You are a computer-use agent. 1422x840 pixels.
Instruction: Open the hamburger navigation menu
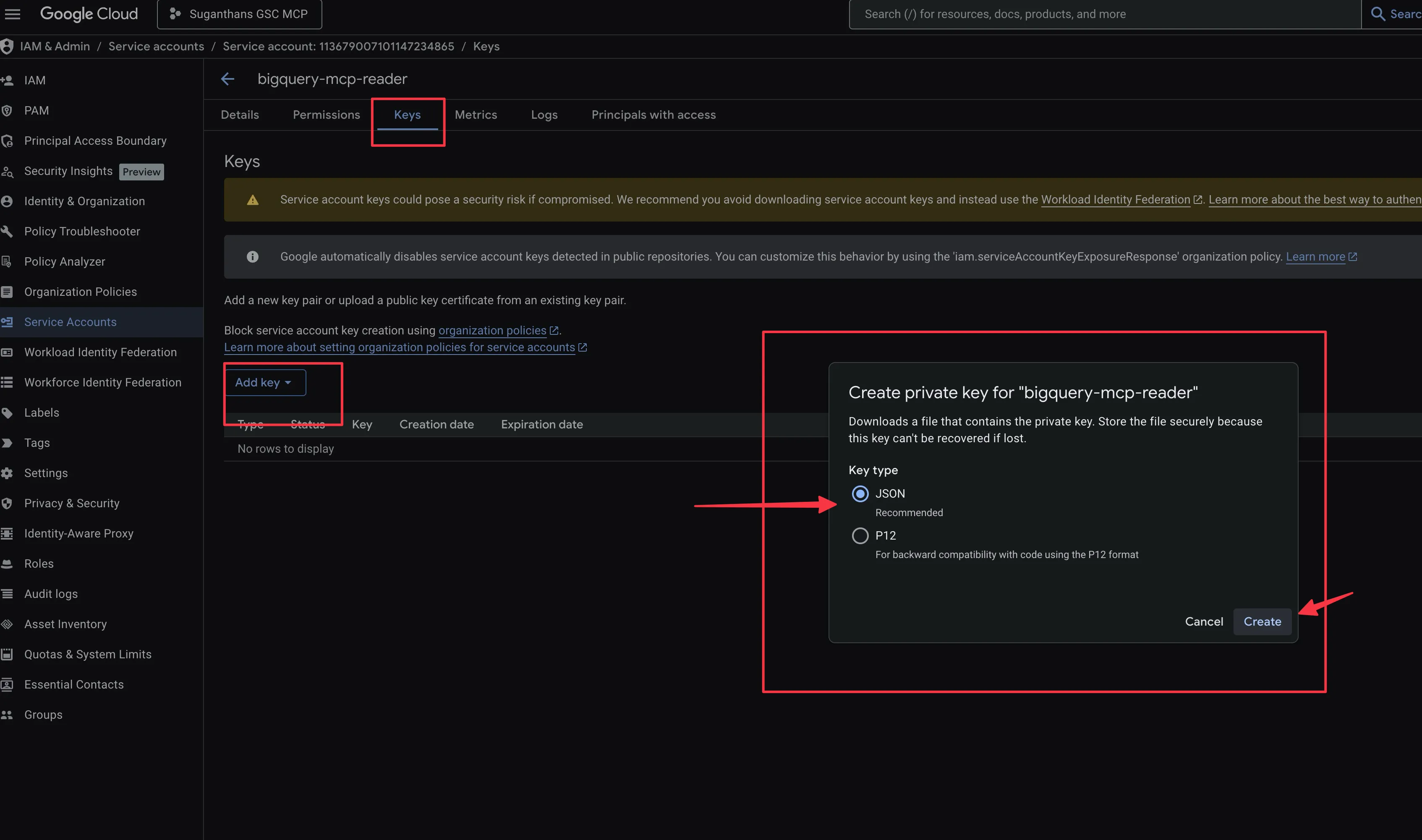point(13,14)
